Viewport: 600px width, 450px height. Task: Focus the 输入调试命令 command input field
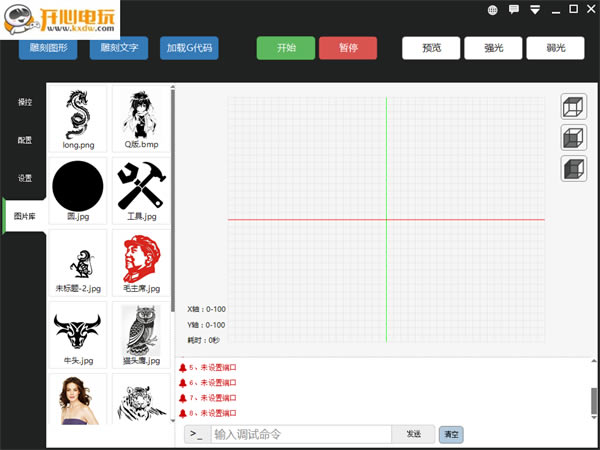[301, 434]
